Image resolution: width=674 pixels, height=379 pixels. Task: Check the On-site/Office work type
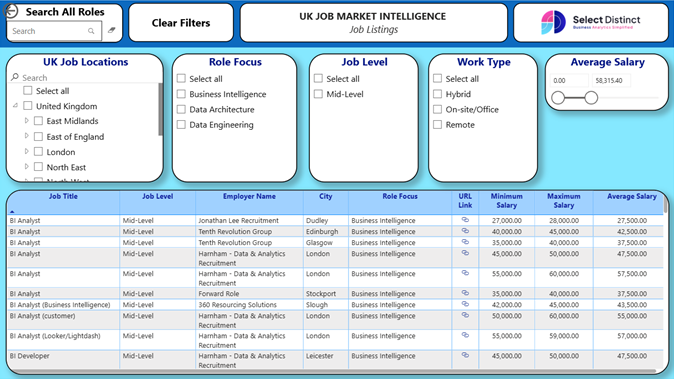438,109
